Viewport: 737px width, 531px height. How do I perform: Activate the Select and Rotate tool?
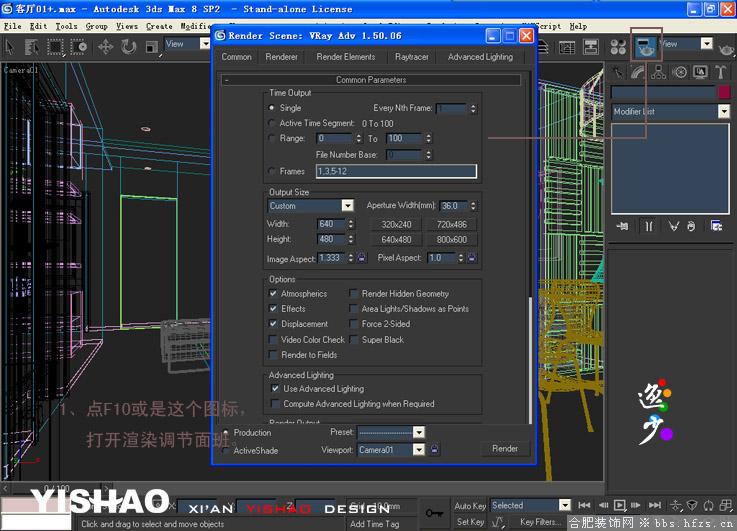coord(128,47)
